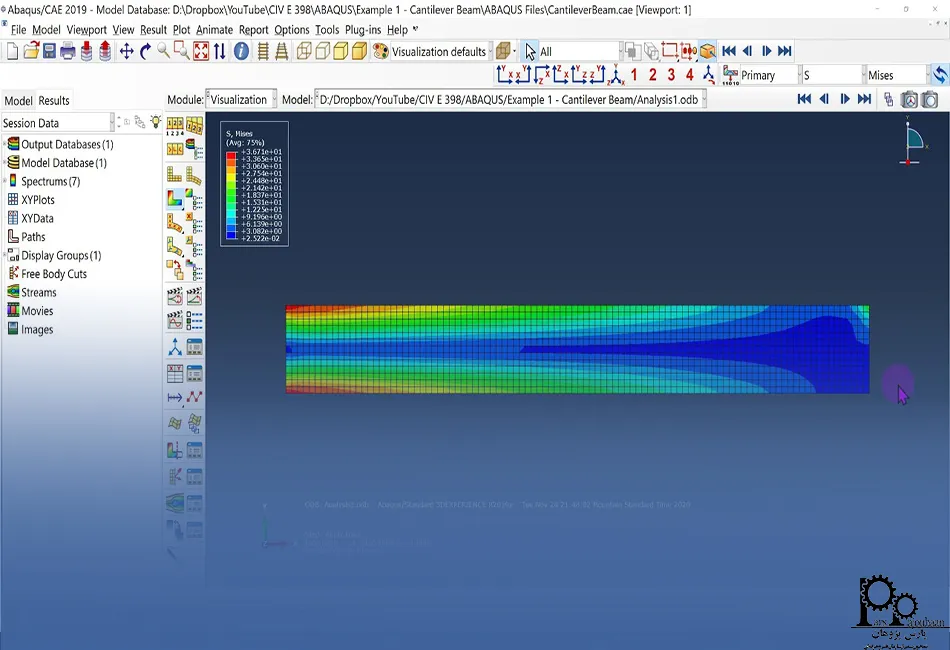Apply the Auto-Fit View tool
The height and width of the screenshot is (650, 950).
(200, 51)
